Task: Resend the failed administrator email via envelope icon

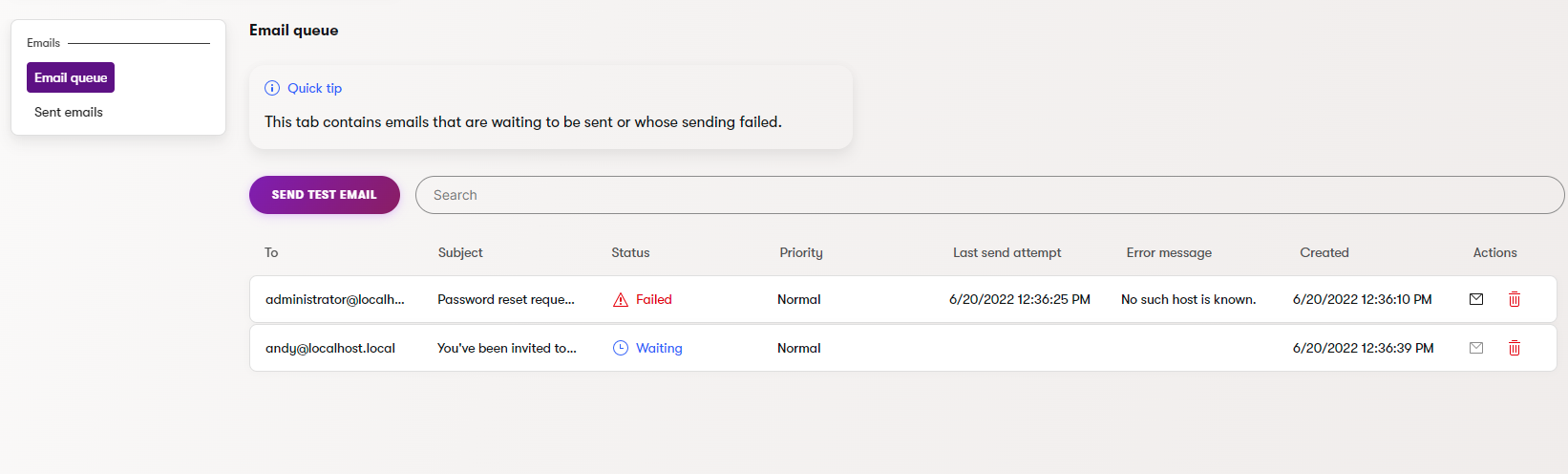Action: tap(1475, 299)
